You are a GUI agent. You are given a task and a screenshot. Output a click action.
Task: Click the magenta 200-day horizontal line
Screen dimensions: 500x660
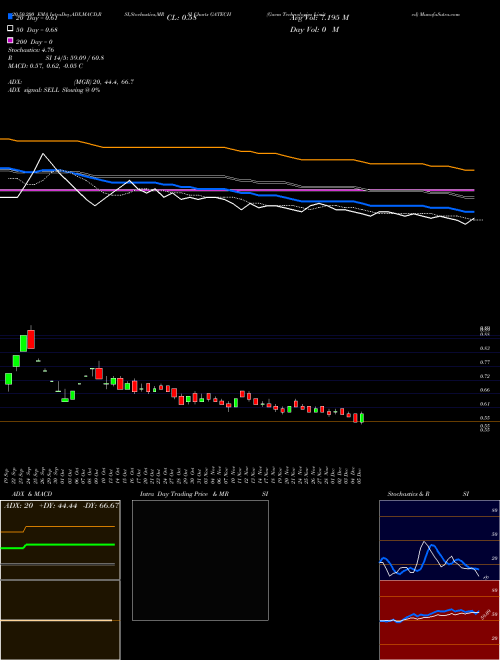coord(237,190)
